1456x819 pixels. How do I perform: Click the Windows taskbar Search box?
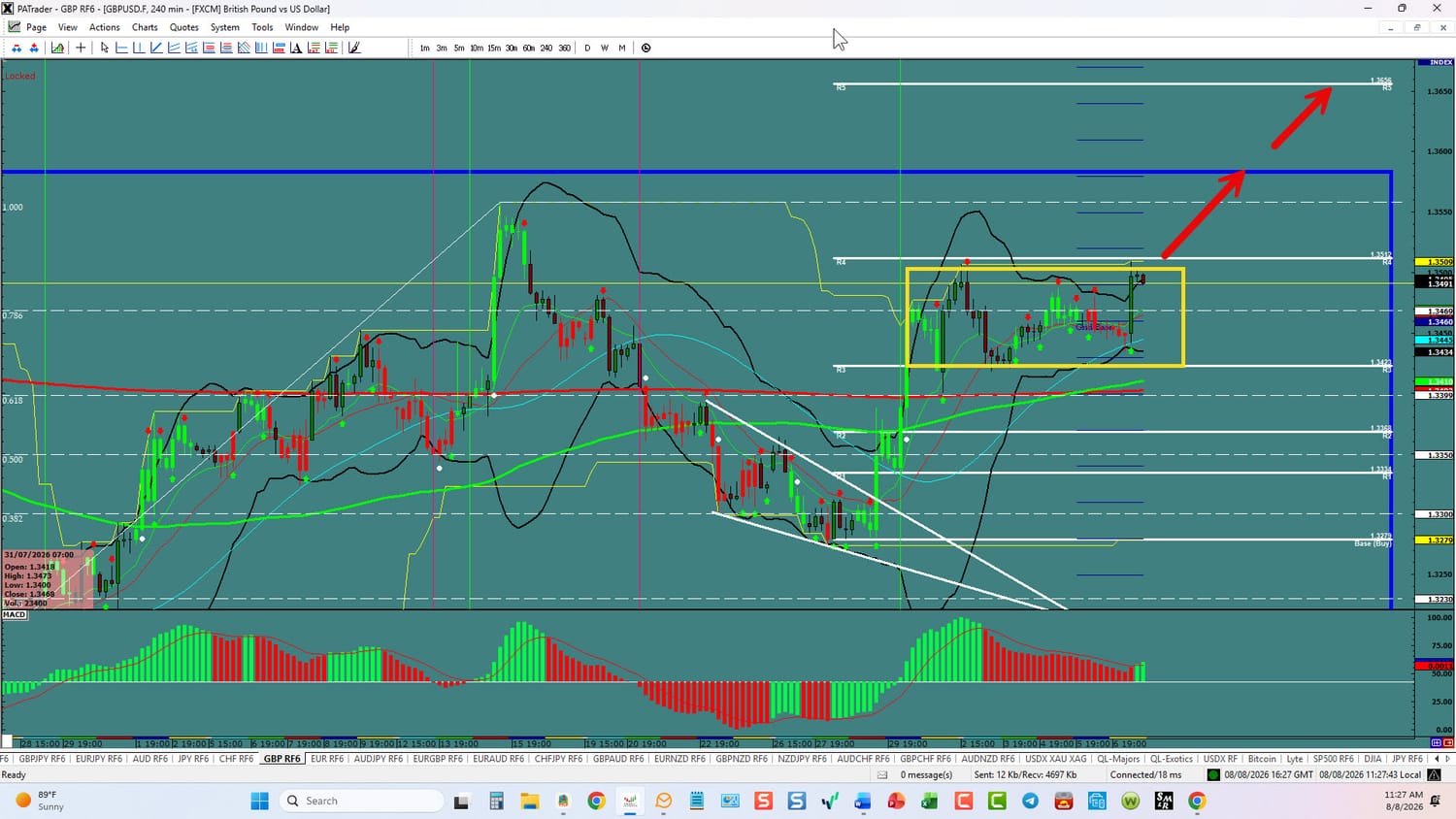click(361, 801)
